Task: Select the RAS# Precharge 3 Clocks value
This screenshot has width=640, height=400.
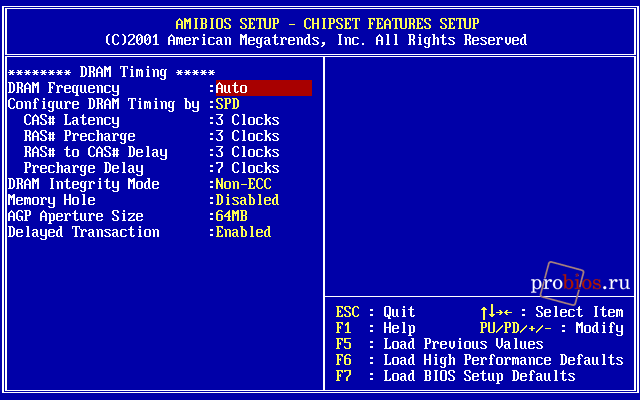Action: (247, 136)
